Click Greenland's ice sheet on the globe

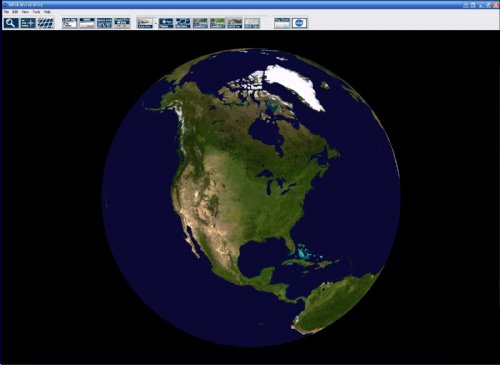pyautogui.click(x=295, y=85)
